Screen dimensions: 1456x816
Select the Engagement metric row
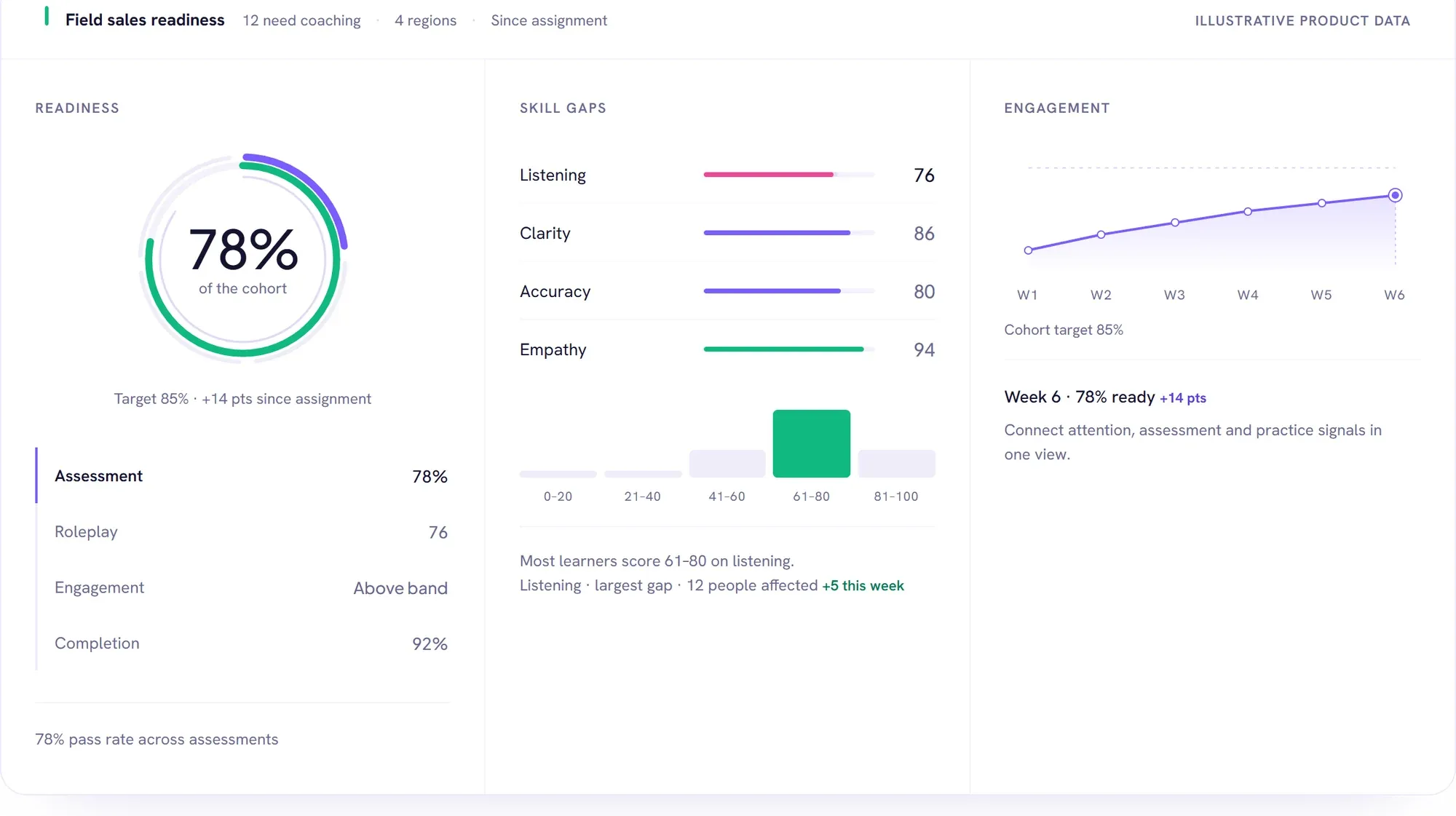point(242,588)
